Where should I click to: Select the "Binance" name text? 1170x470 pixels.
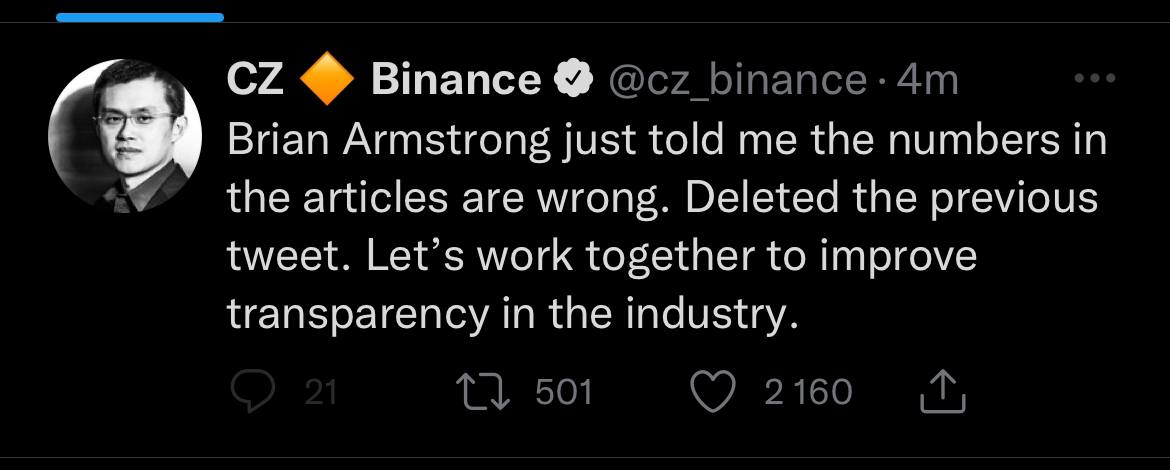(x=456, y=79)
